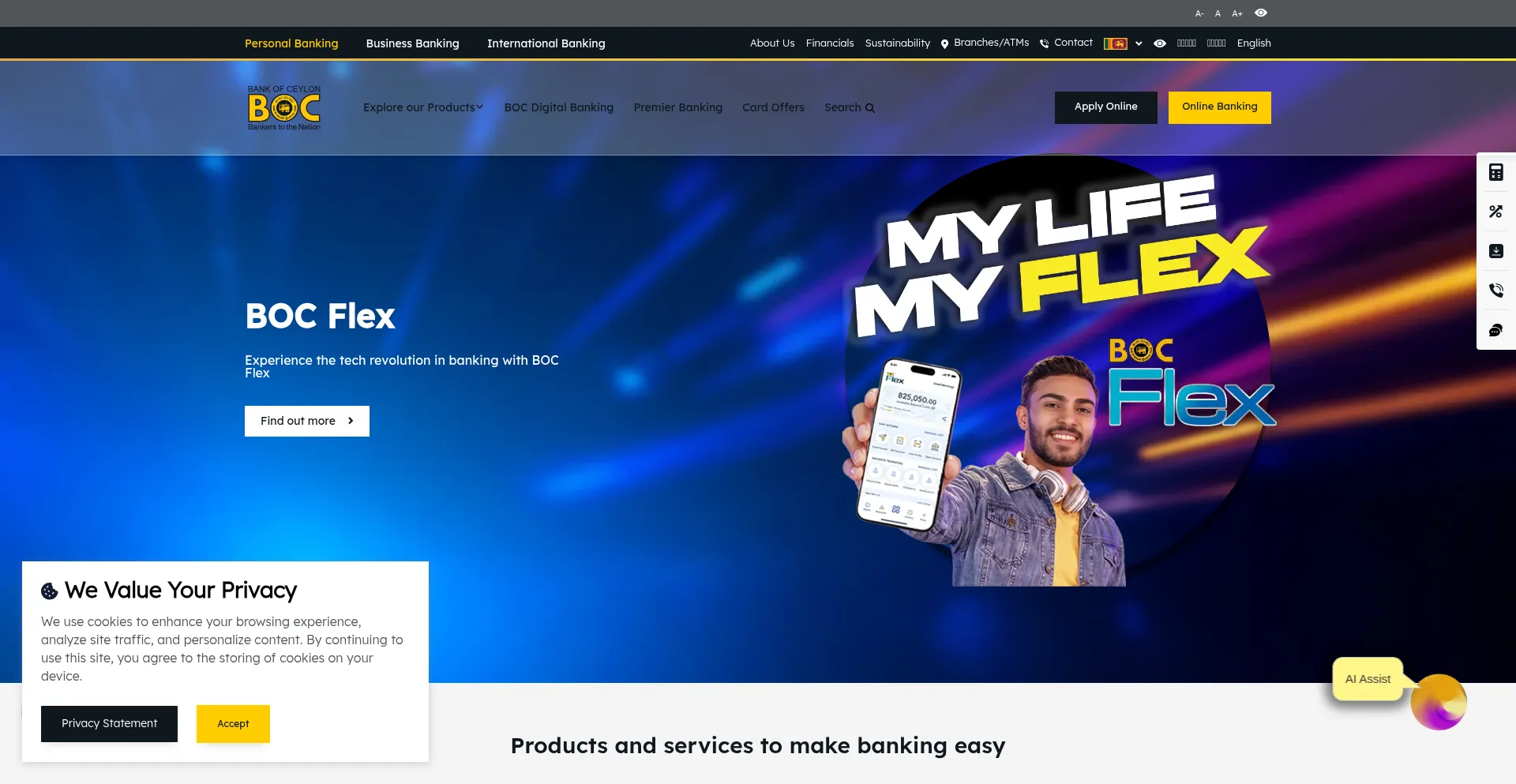Click the yellow Online Banking button

click(x=1219, y=107)
